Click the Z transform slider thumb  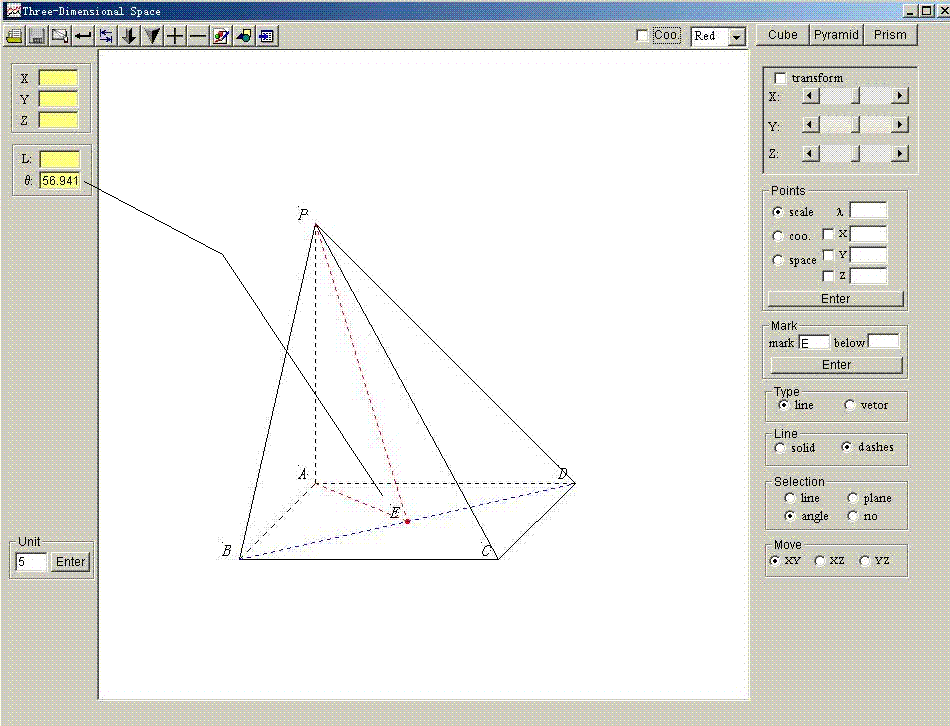(855, 153)
